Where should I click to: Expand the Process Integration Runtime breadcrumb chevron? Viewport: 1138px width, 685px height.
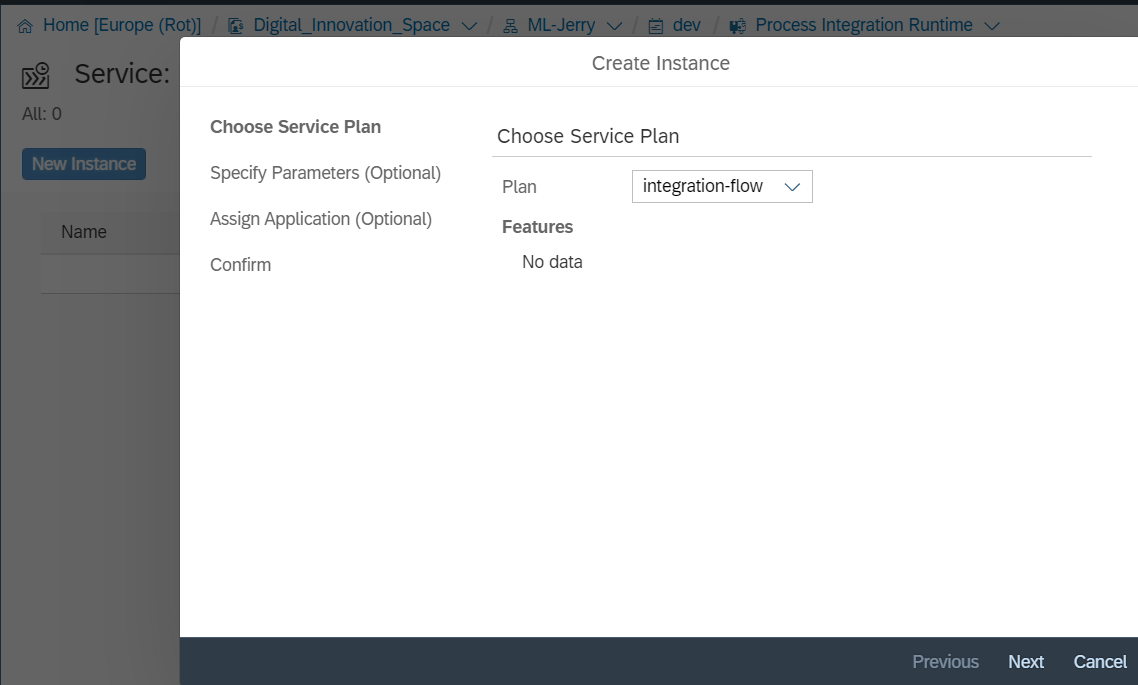(x=991, y=26)
